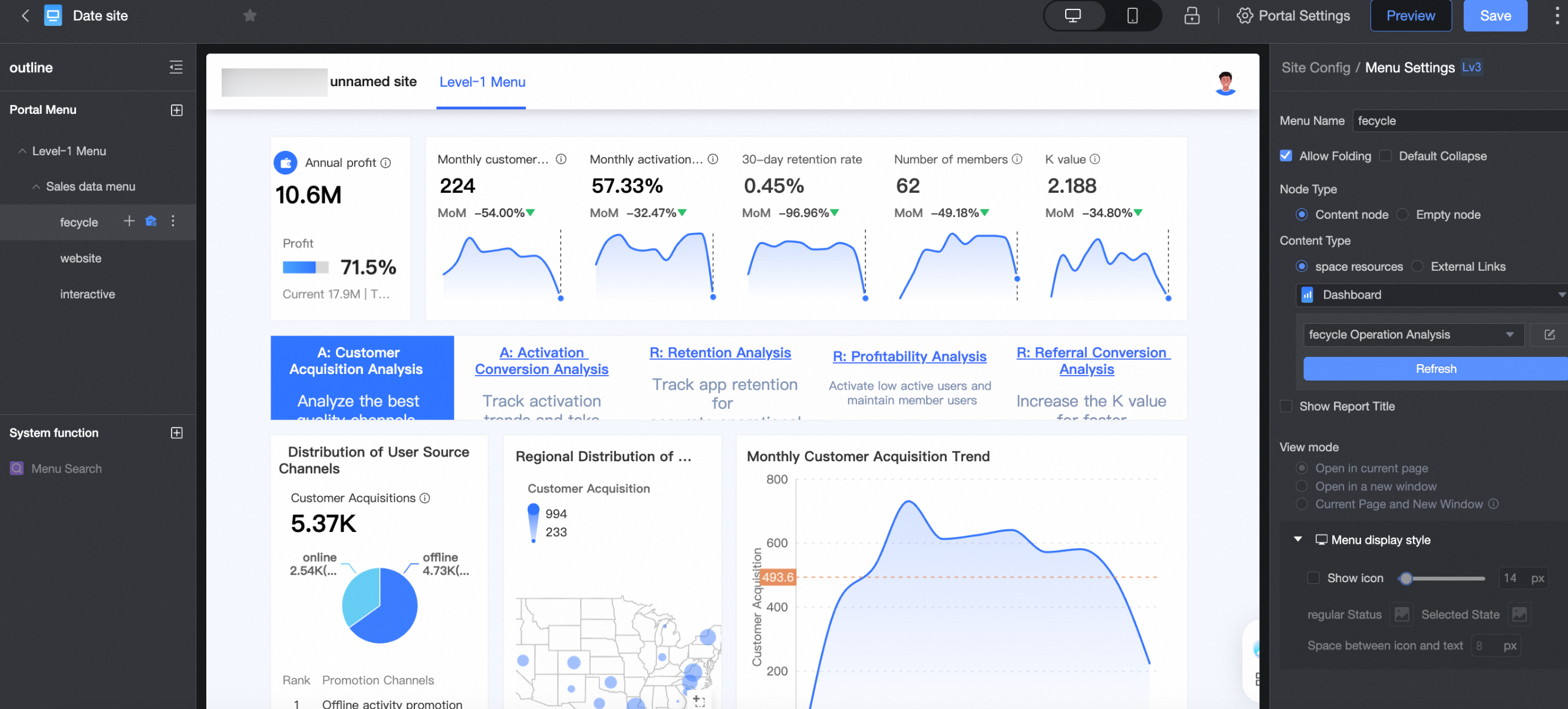Select the Level-1 Menu tab
Image resolution: width=1568 pixels, height=709 pixels.
(x=482, y=82)
